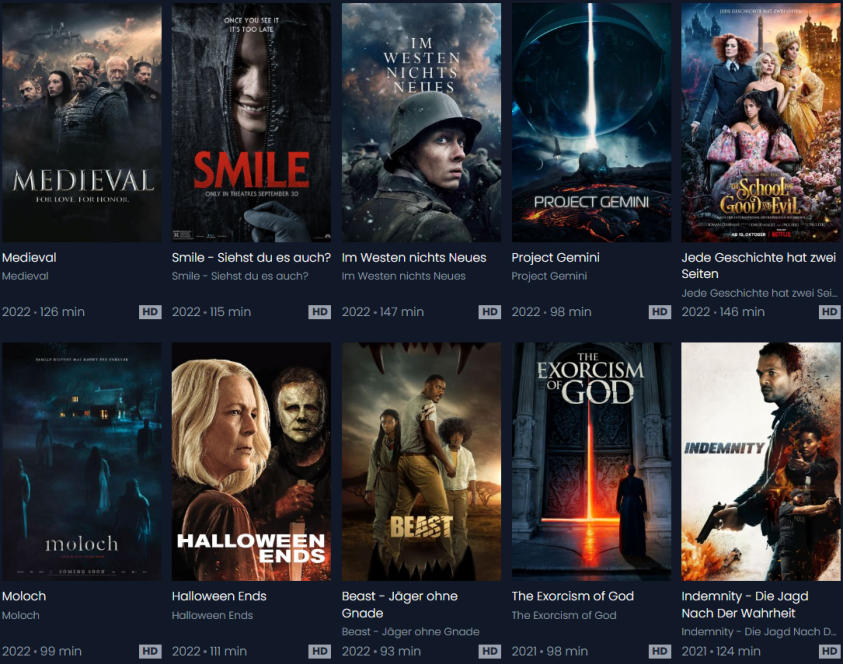Viewport: 843px width, 664px height.
Task: Click '2022 · 99 min' under Moloch
Action: point(42,652)
